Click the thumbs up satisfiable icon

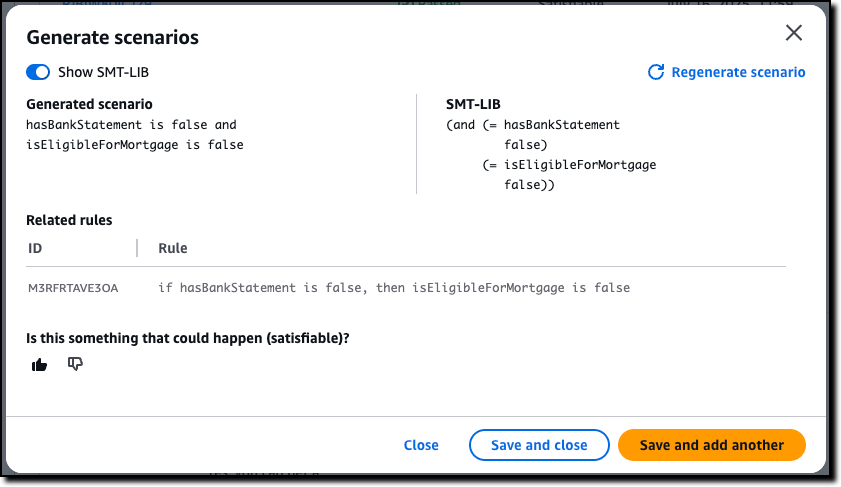click(39, 365)
